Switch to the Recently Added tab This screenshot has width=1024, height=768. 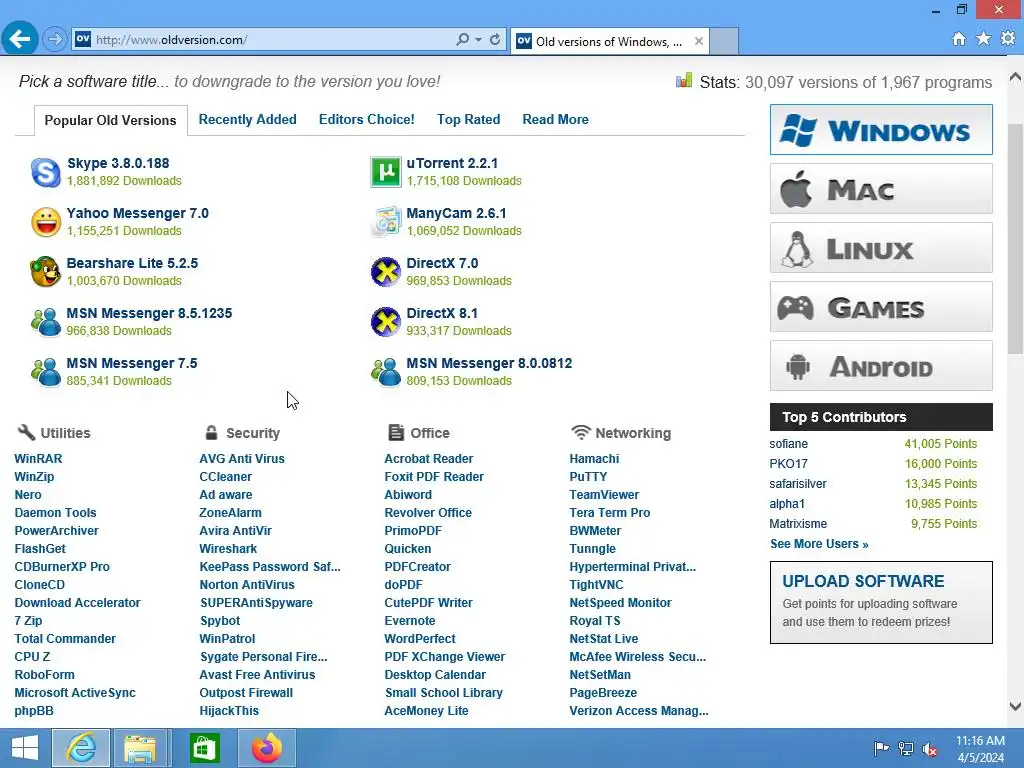point(248,120)
